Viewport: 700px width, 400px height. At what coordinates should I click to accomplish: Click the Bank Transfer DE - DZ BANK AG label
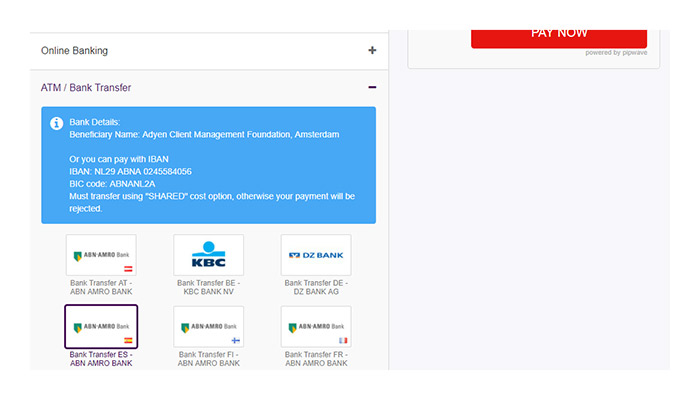(x=316, y=287)
